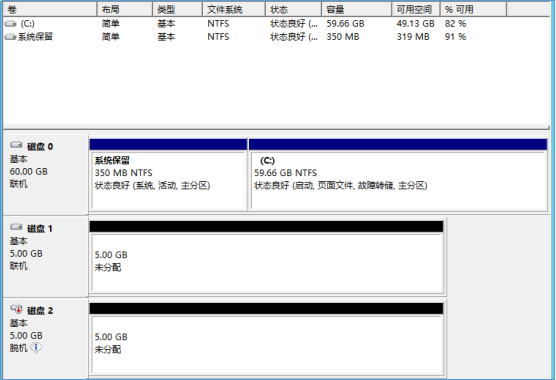
Task: Click the offline 磁盘 2 disk icon
Action: pos(16,309)
